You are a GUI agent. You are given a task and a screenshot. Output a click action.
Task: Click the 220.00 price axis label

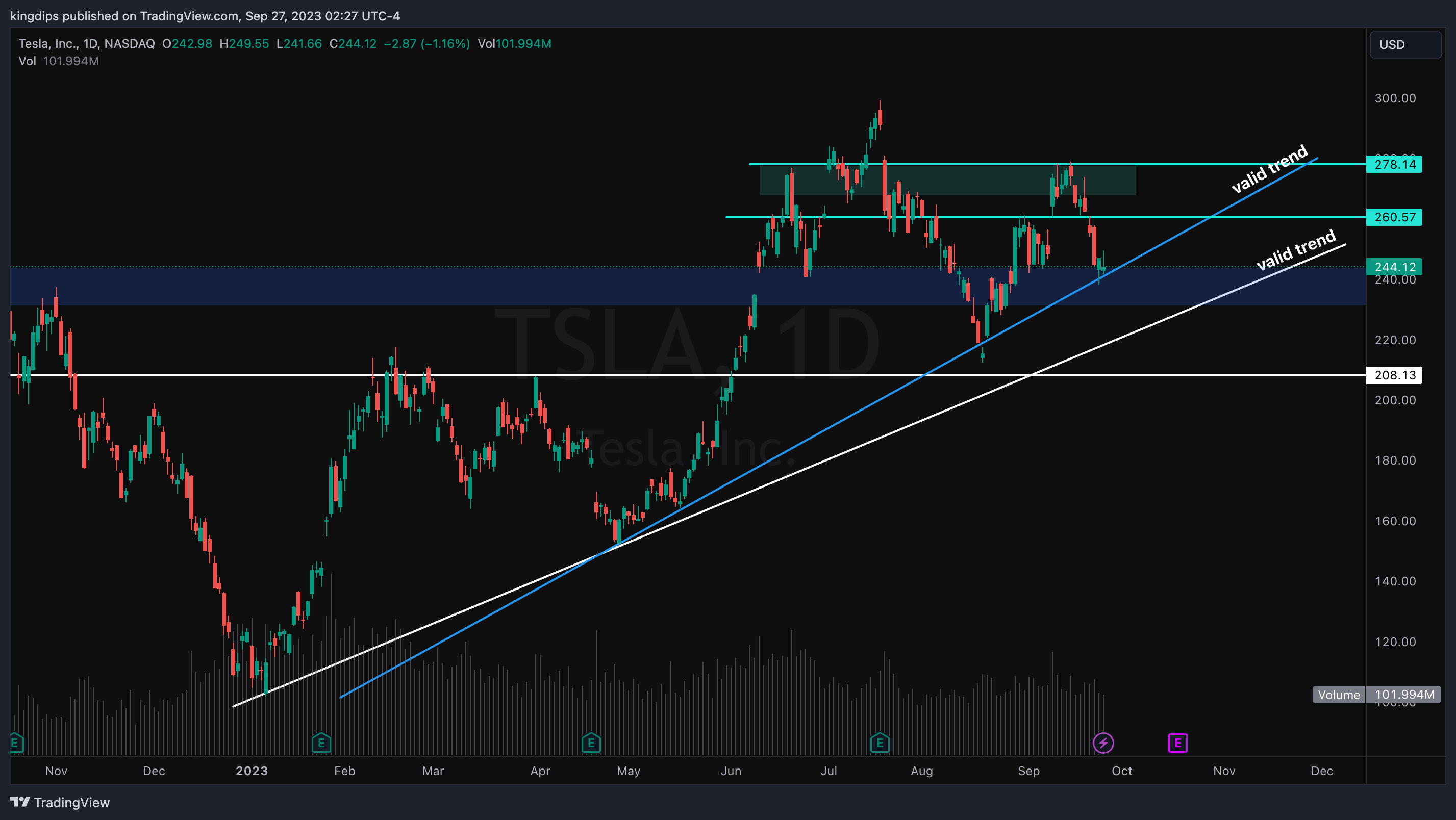[1395, 340]
